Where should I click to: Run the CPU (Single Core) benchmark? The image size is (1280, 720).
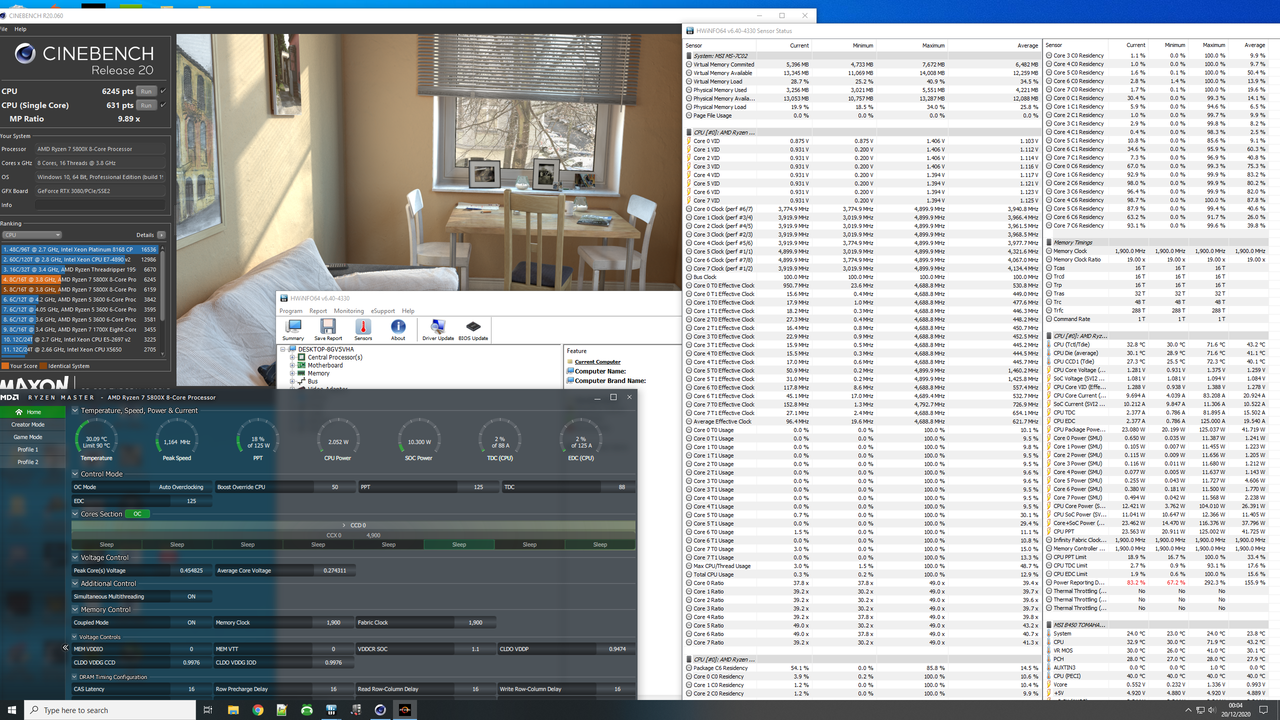click(x=146, y=105)
